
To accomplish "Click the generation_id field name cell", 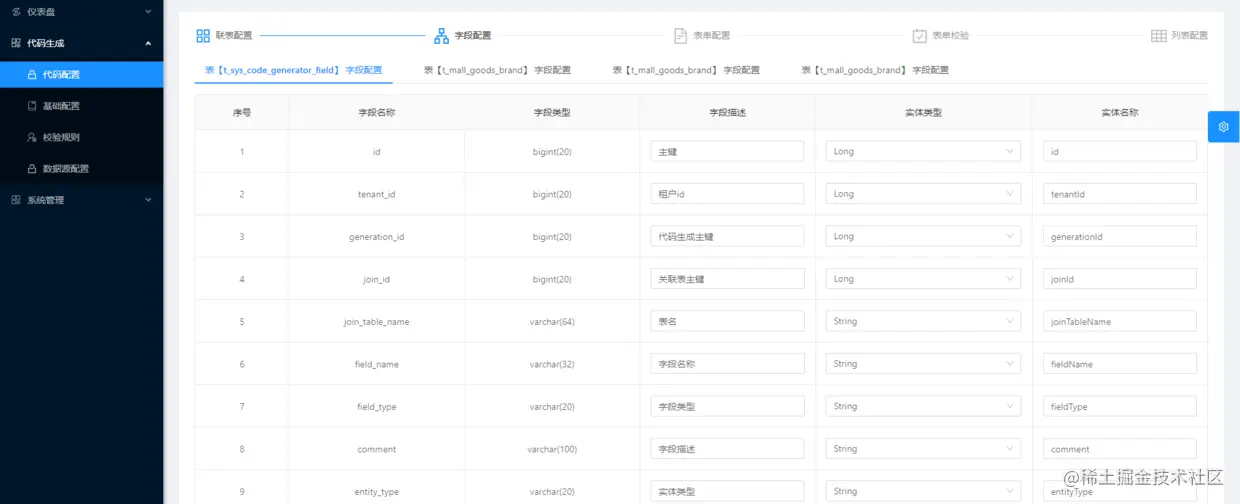I will pos(376,237).
